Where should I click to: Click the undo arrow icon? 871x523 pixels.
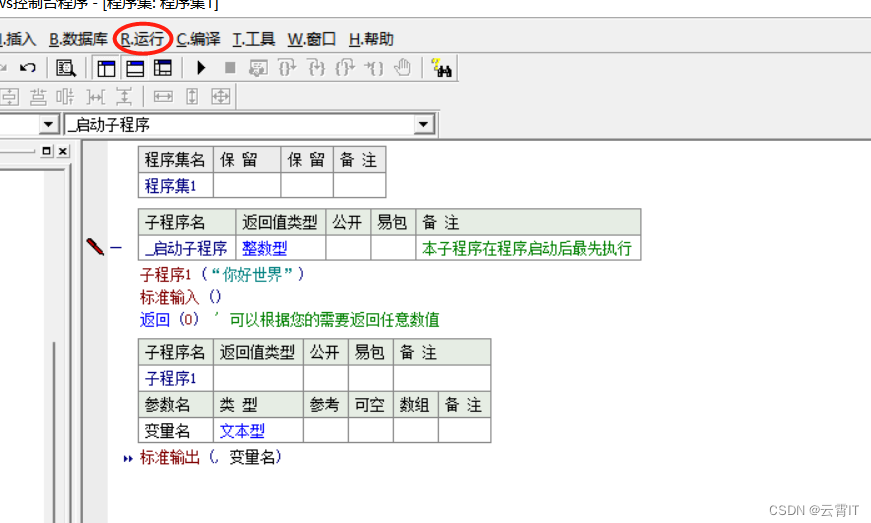pyautogui.click(x=28, y=68)
